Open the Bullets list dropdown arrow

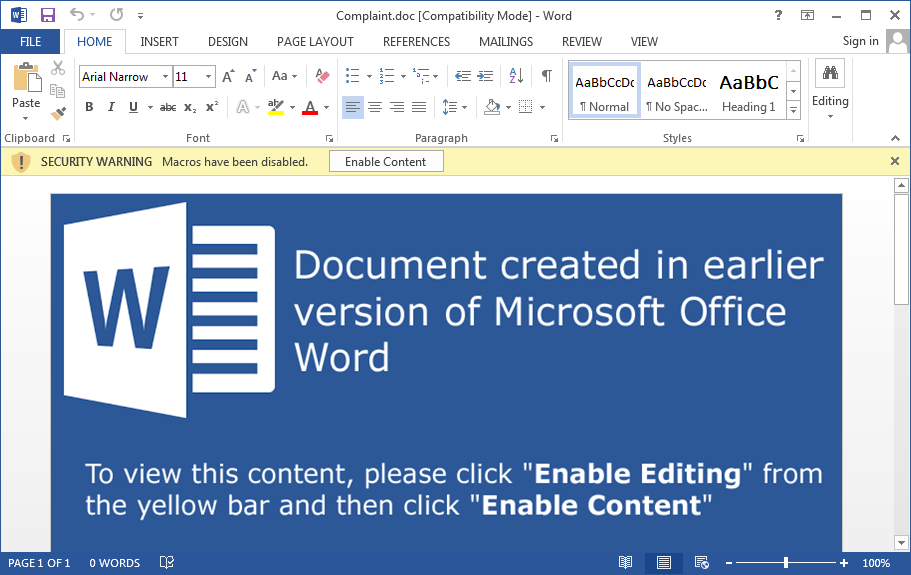tap(369, 76)
